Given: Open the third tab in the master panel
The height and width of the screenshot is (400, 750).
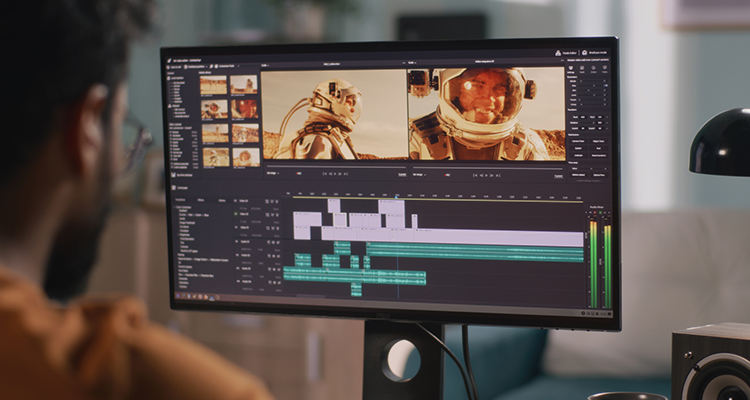Looking at the screenshot, I should pos(594,69).
